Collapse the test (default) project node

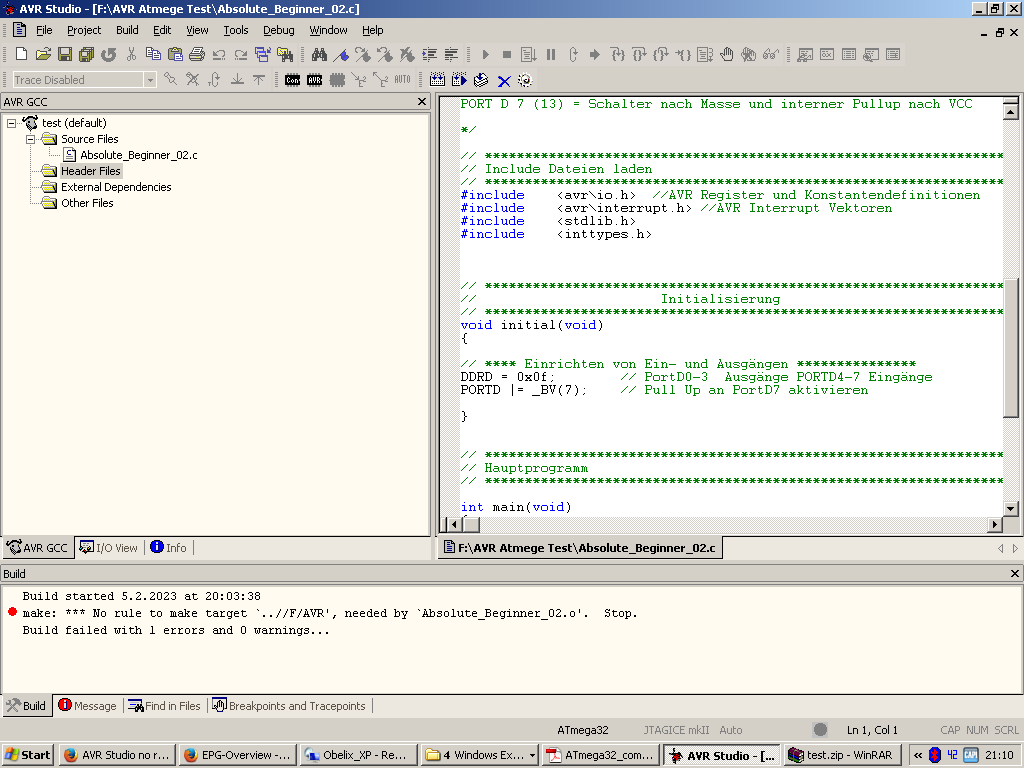point(11,123)
